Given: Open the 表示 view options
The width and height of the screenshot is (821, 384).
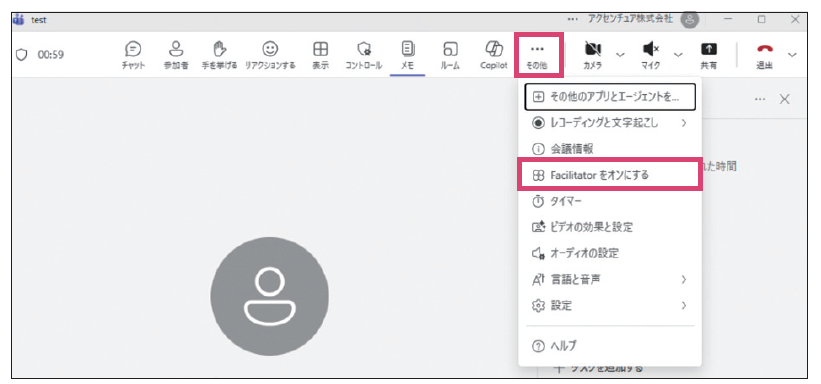Looking at the screenshot, I should 320,55.
